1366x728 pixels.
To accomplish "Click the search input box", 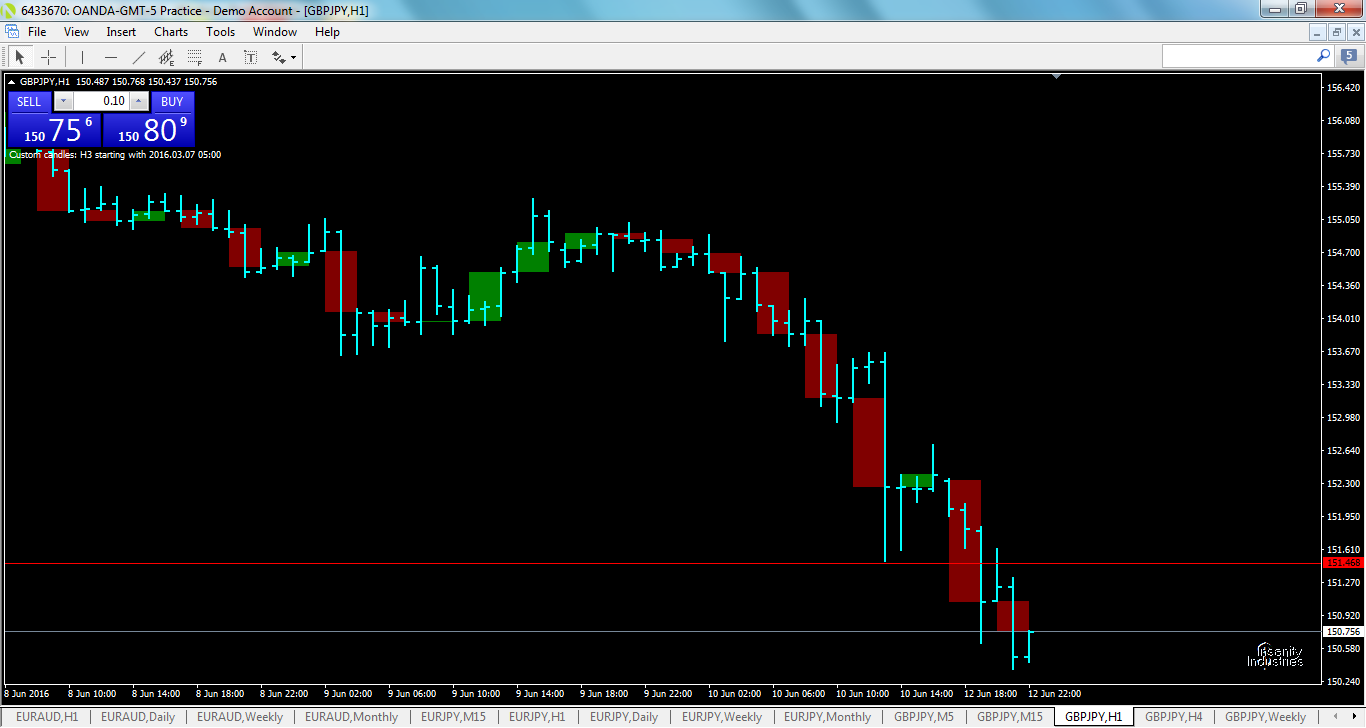I will pyautogui.click(x=1239, y=56).
